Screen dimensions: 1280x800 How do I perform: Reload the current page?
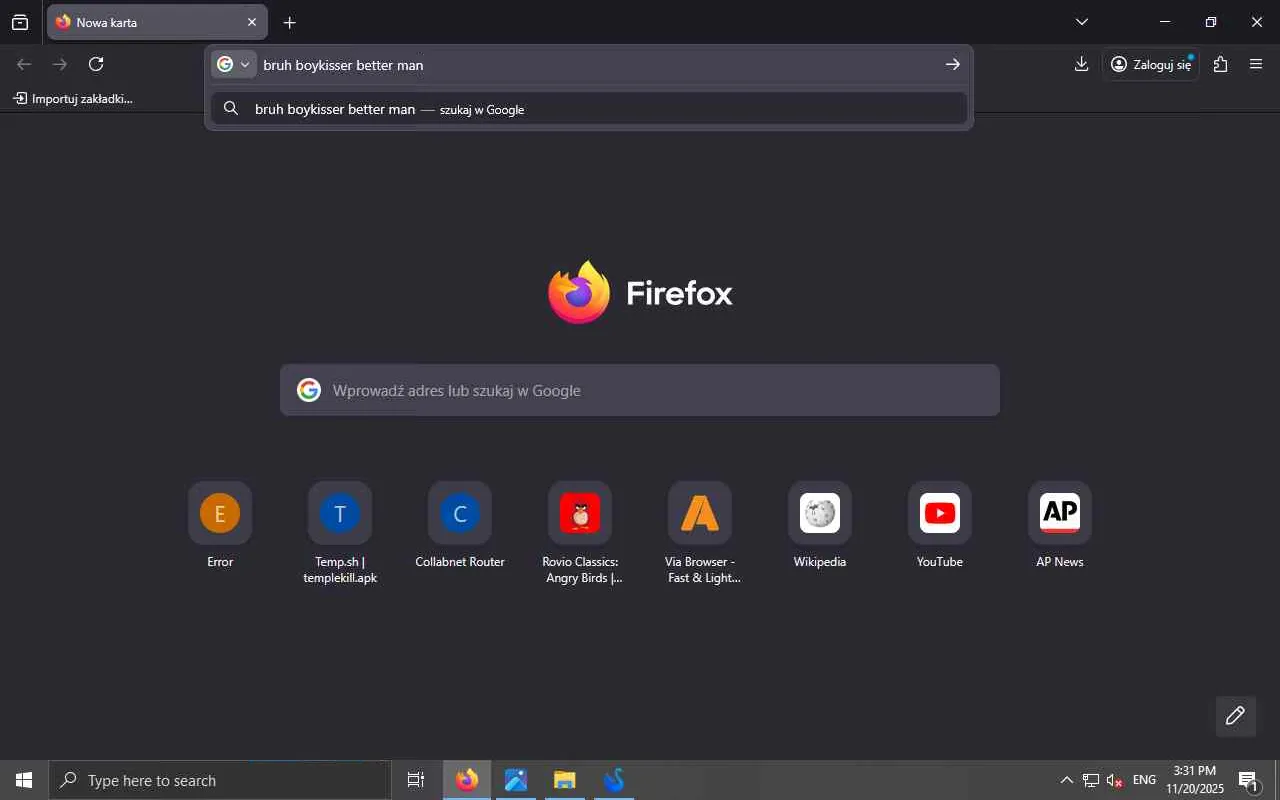tap(96, 64)
